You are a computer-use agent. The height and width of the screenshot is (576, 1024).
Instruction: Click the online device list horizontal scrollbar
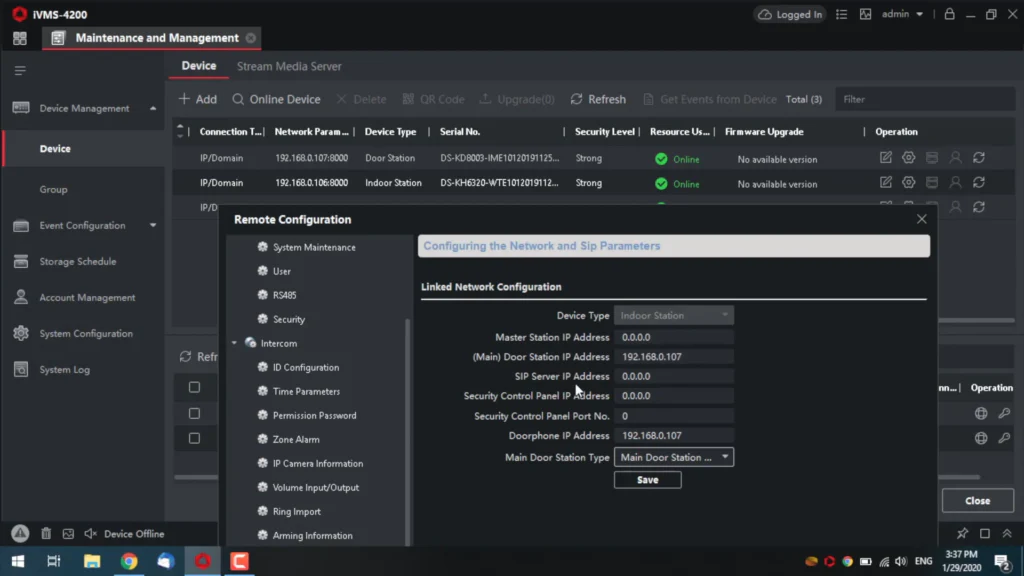[x=959, y=477]
